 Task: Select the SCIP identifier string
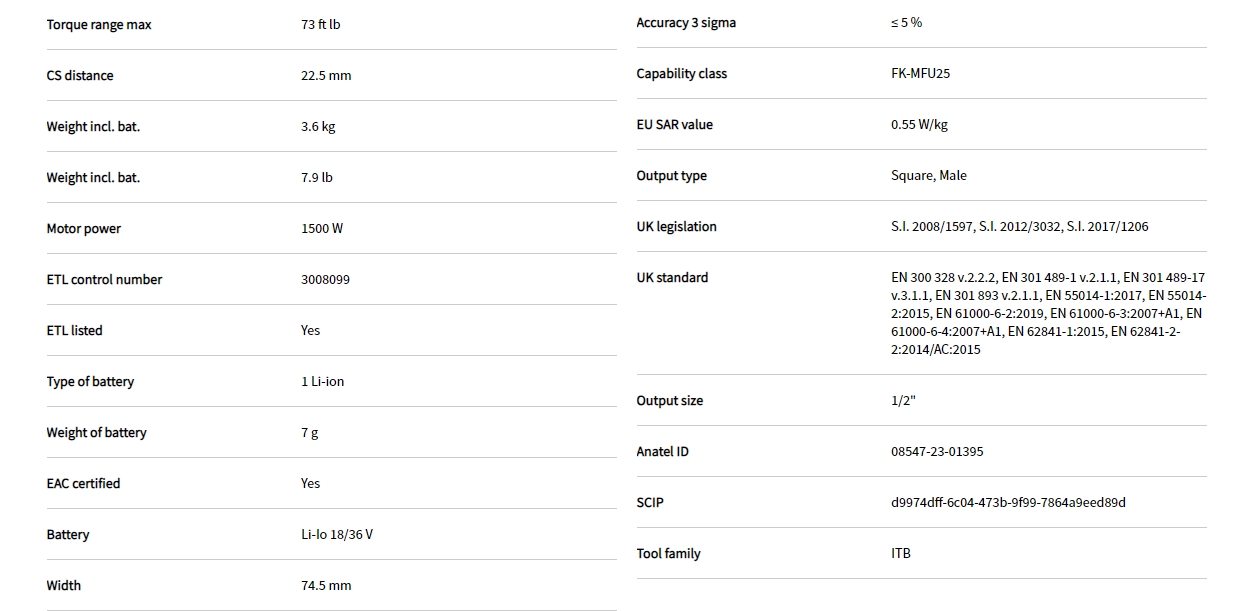coord(1008,503)
